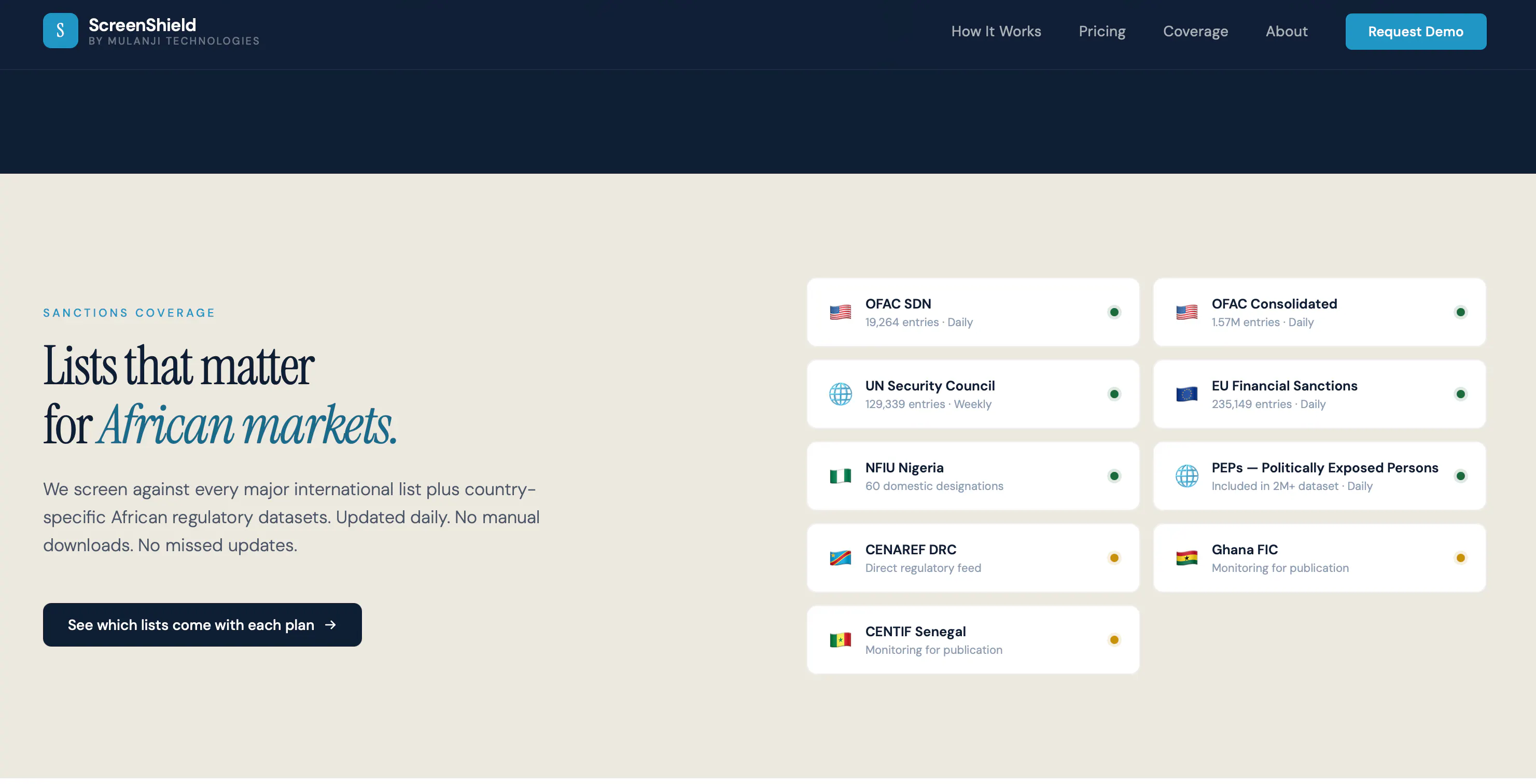
Task: Click the '60 domestic designations' text
Action: [x=934, y=486]
